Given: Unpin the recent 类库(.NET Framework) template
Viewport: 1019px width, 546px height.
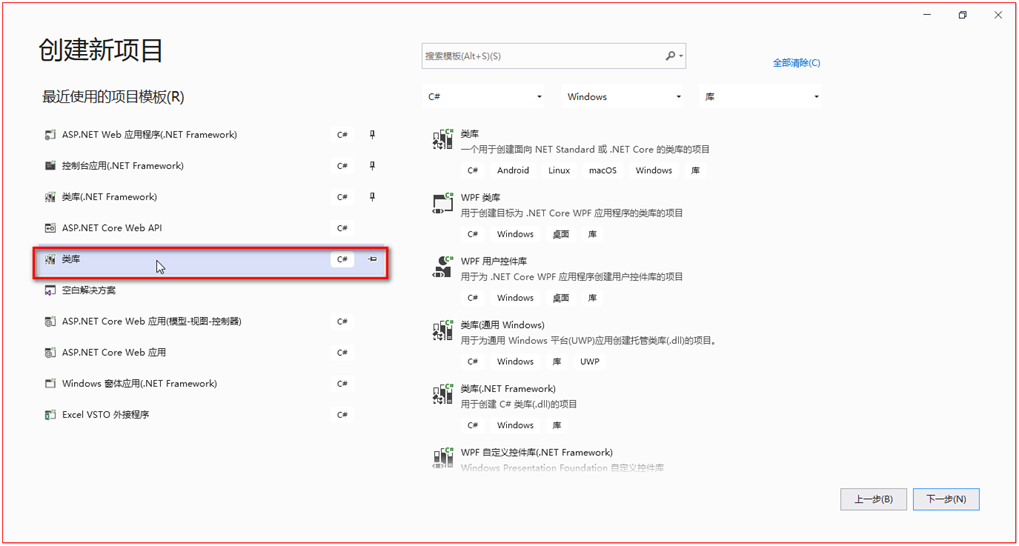Looking at the screenshot, I should pos(372,196).
